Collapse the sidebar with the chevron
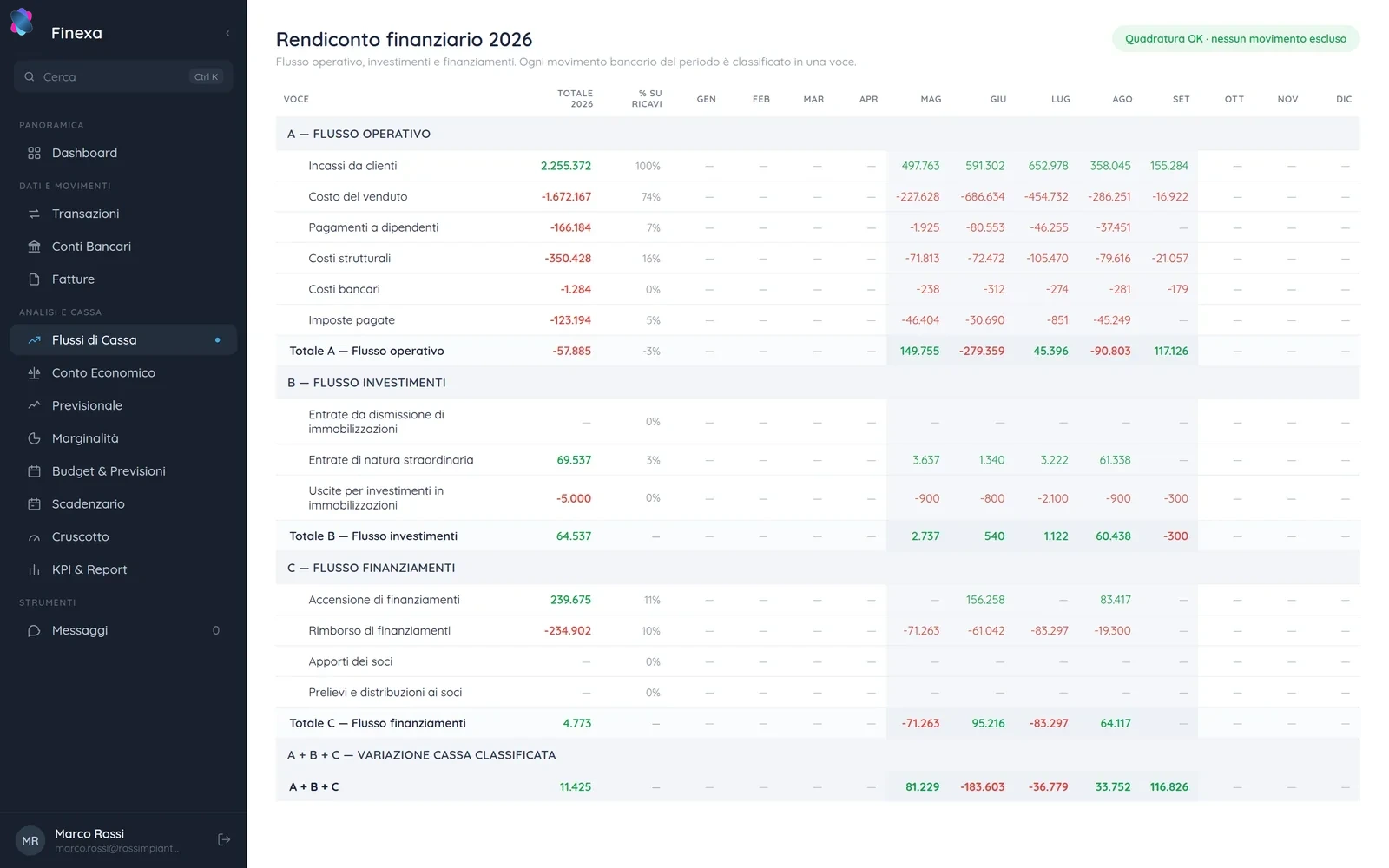 point(227,33)
